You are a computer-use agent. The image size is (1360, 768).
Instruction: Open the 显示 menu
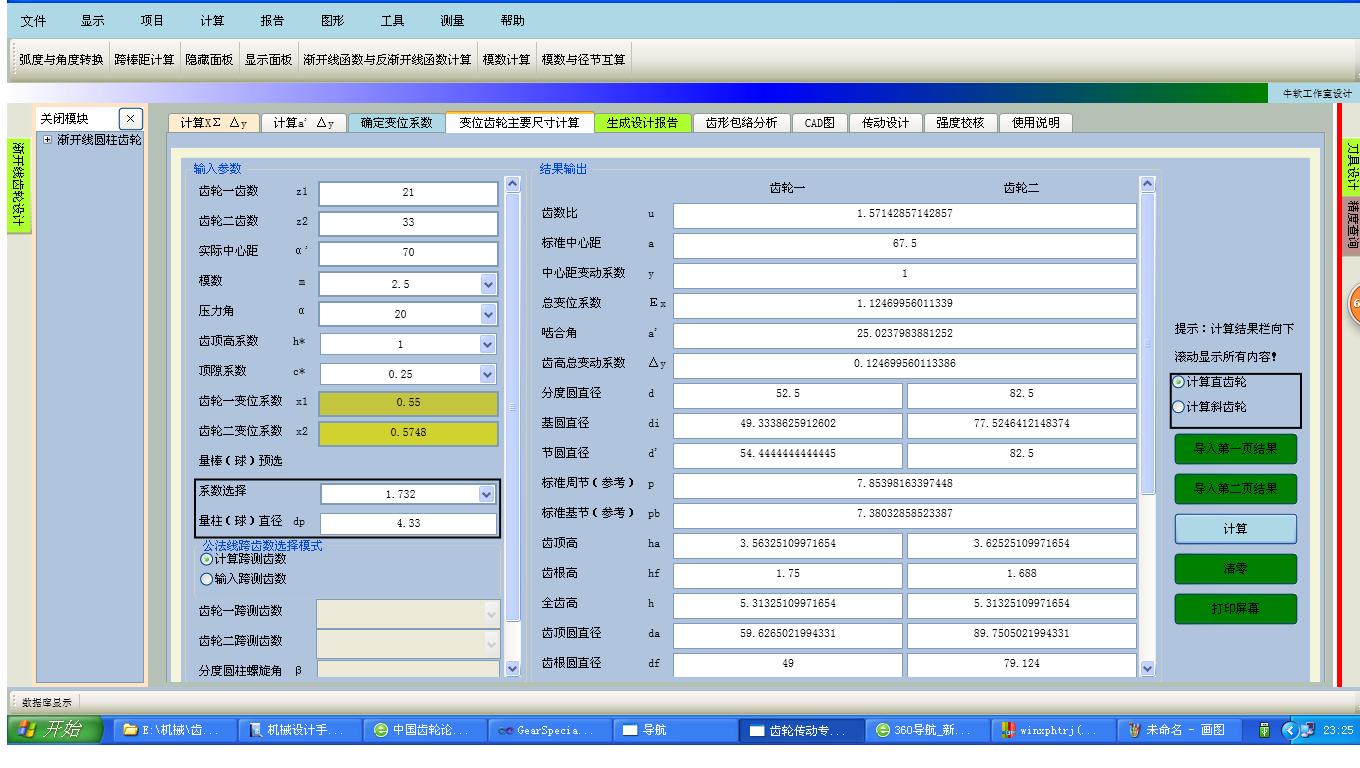click(x=93, y=20)
